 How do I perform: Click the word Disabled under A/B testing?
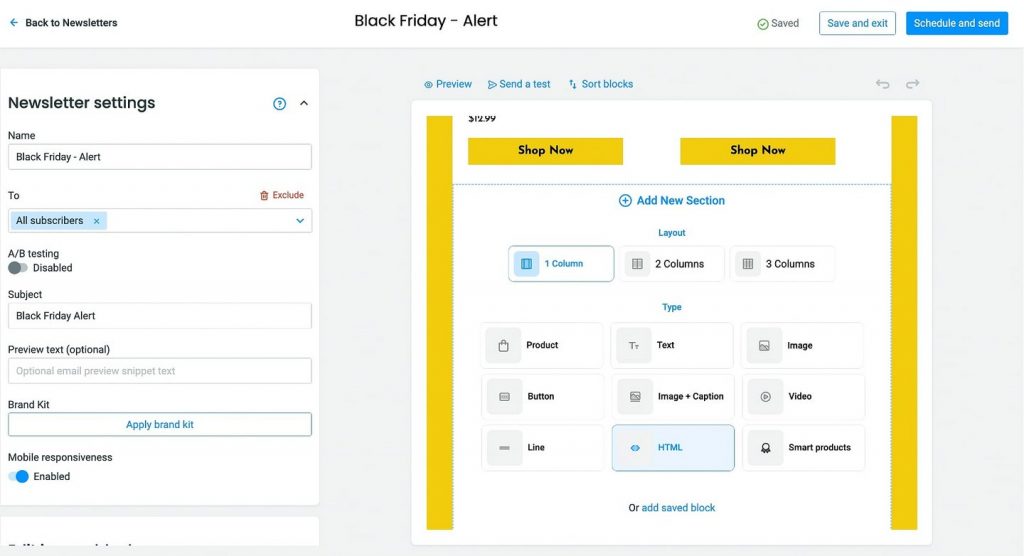click(53, 268)
